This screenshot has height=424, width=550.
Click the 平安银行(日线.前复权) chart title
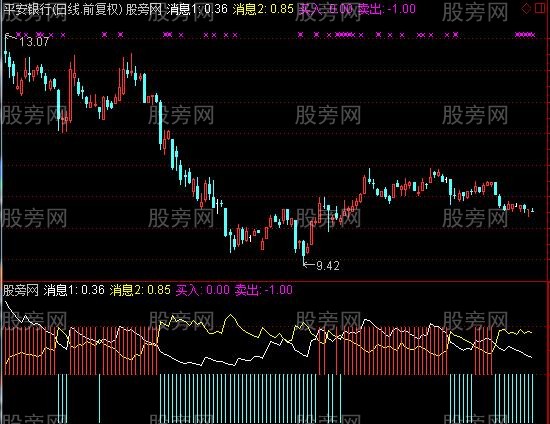pos(62,9)
